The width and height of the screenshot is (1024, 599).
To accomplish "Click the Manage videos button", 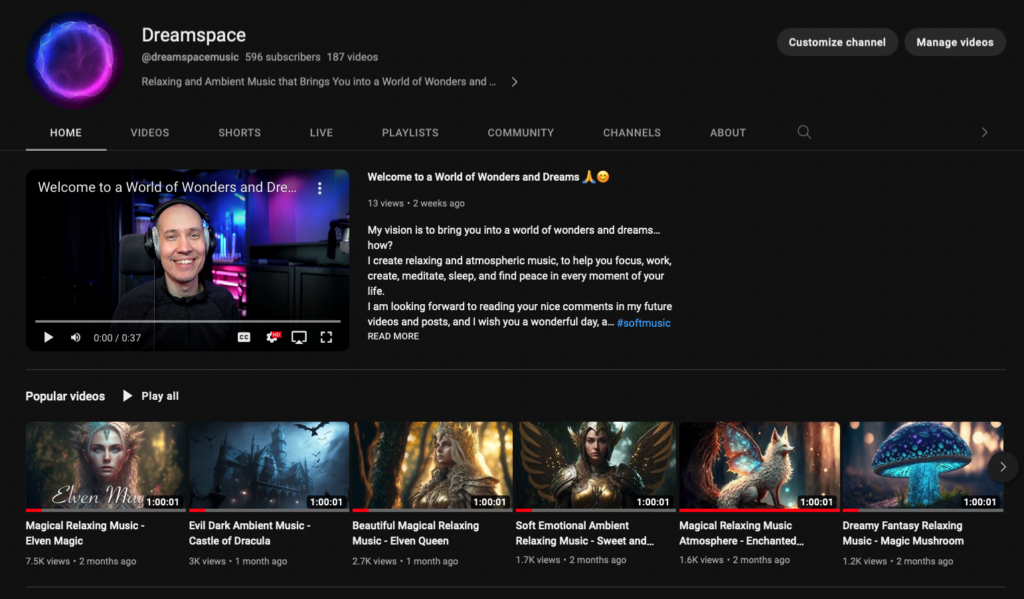I will (955, 42).
